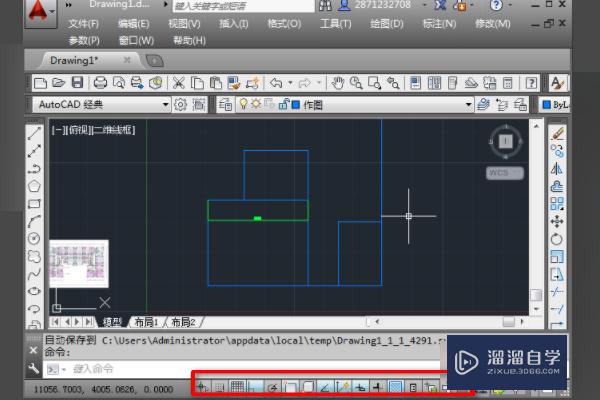Click the new drawing tab button
Viewport: 600px width, 400px height.
[x=155, y=60]
